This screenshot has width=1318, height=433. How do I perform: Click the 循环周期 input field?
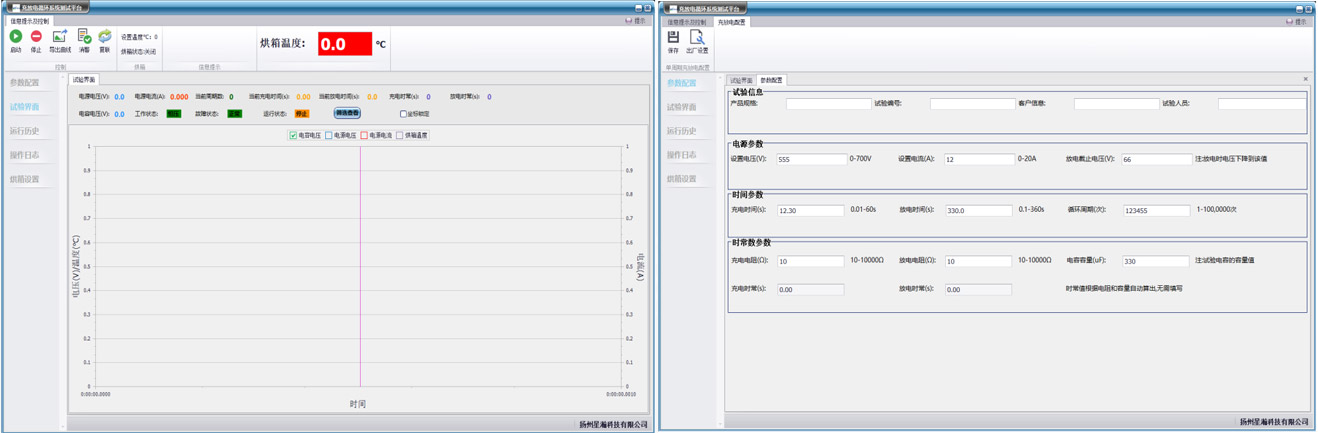(x=1155, y=211)
